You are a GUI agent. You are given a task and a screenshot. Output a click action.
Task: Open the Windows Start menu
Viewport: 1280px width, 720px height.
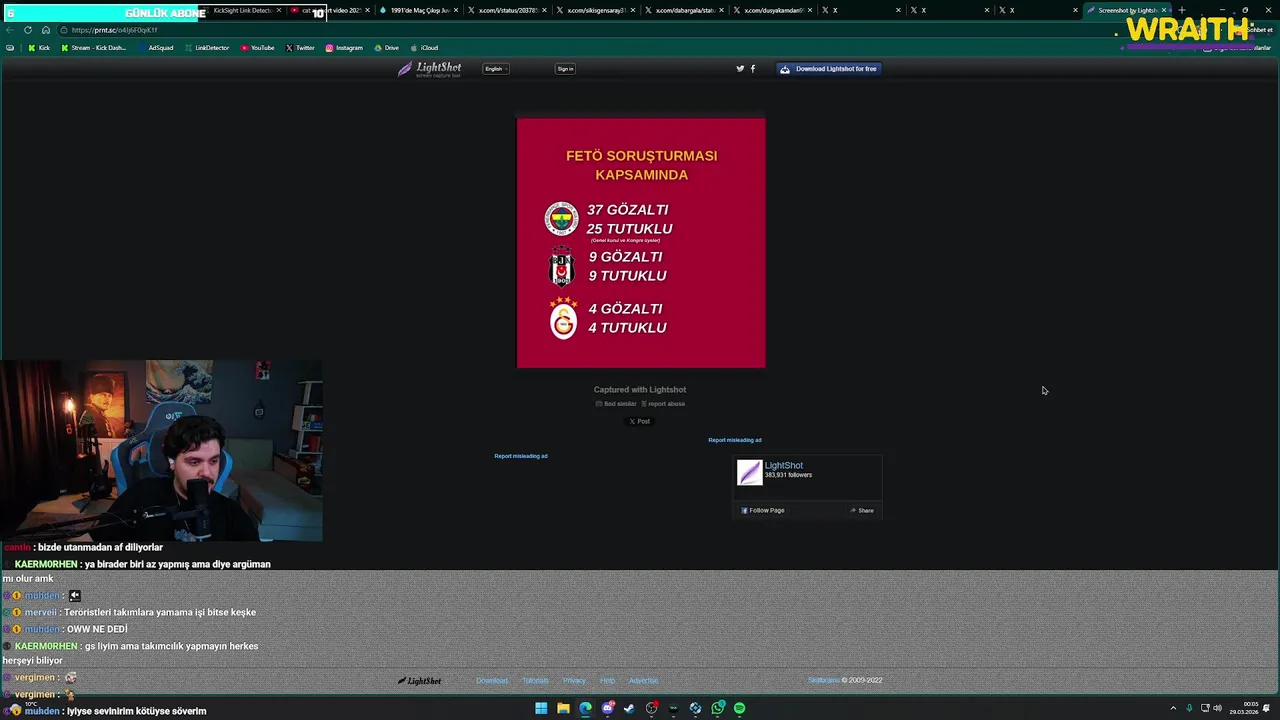(x=541, y=708)
